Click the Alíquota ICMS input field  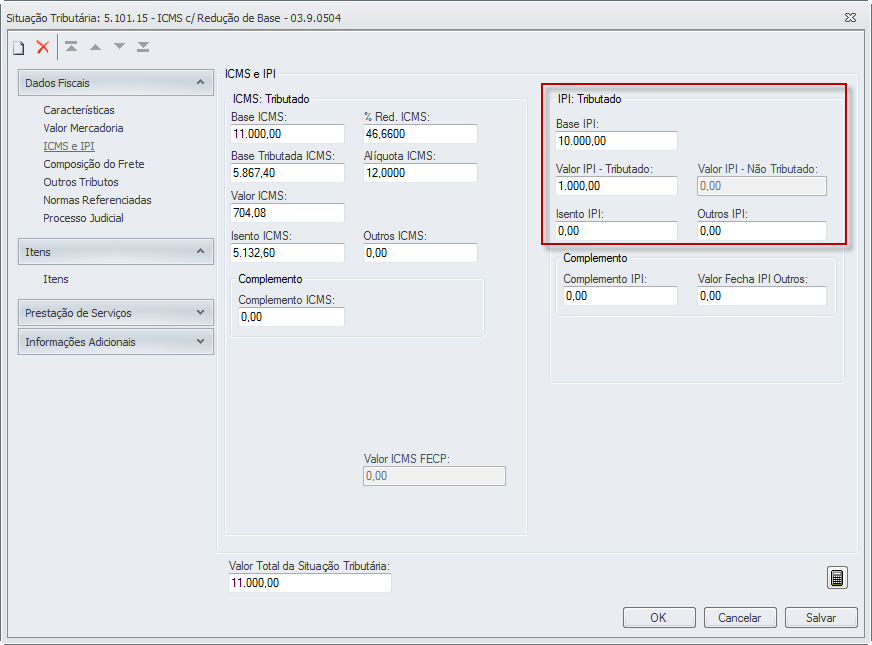420,173
